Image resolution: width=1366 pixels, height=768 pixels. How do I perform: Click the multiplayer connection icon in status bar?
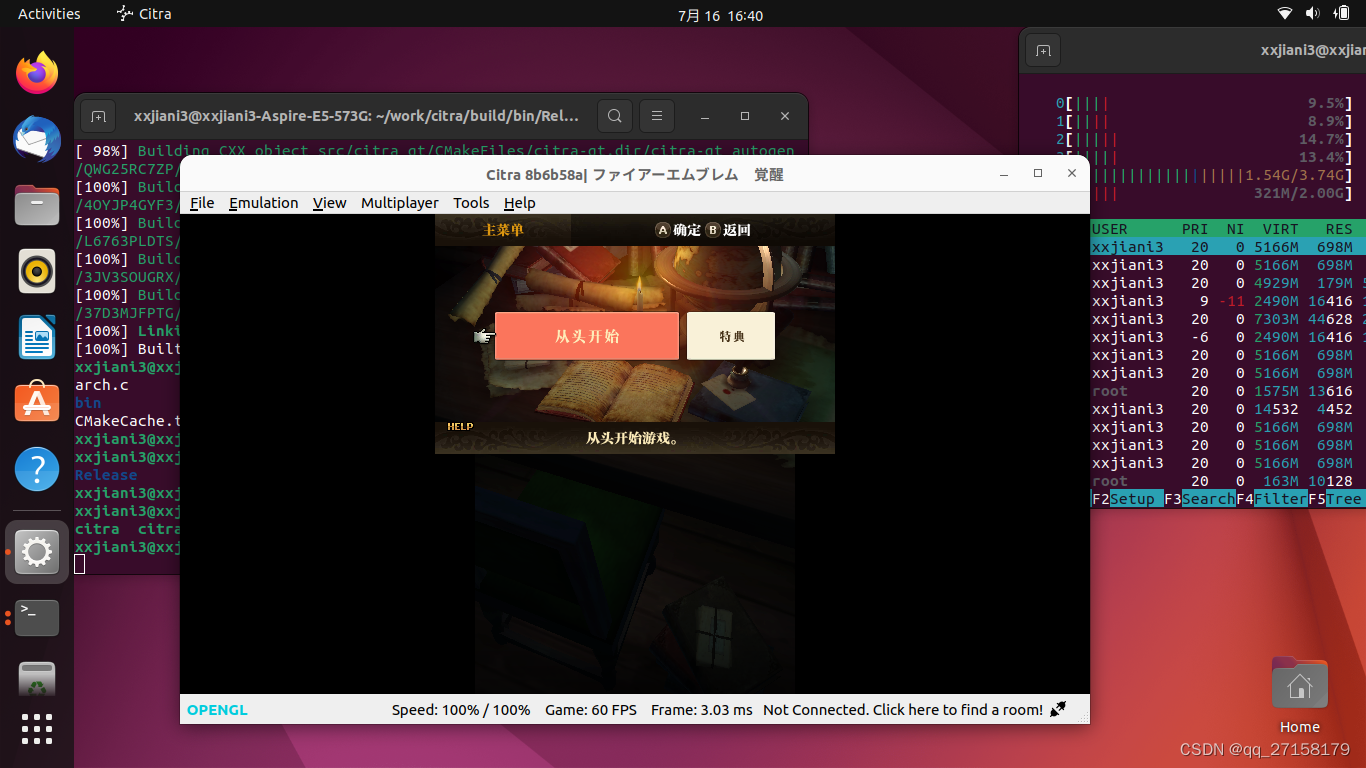[1058, 709]
